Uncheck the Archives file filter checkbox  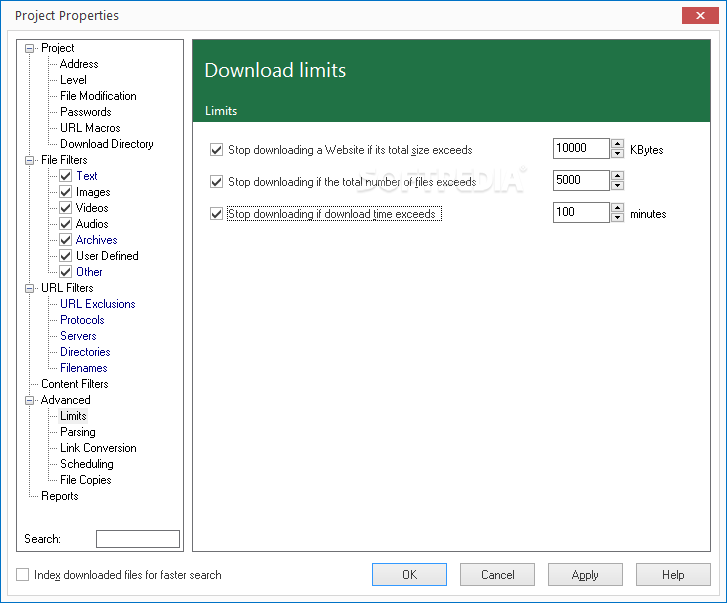click(66, 240)
